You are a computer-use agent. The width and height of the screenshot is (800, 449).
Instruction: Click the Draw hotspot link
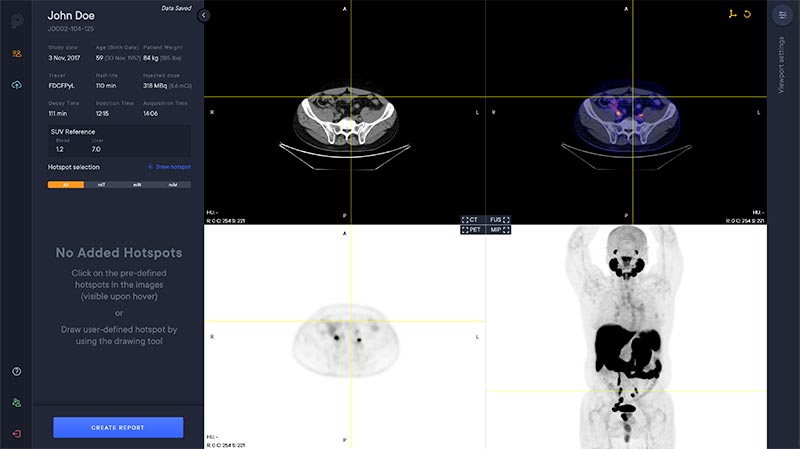169,167
